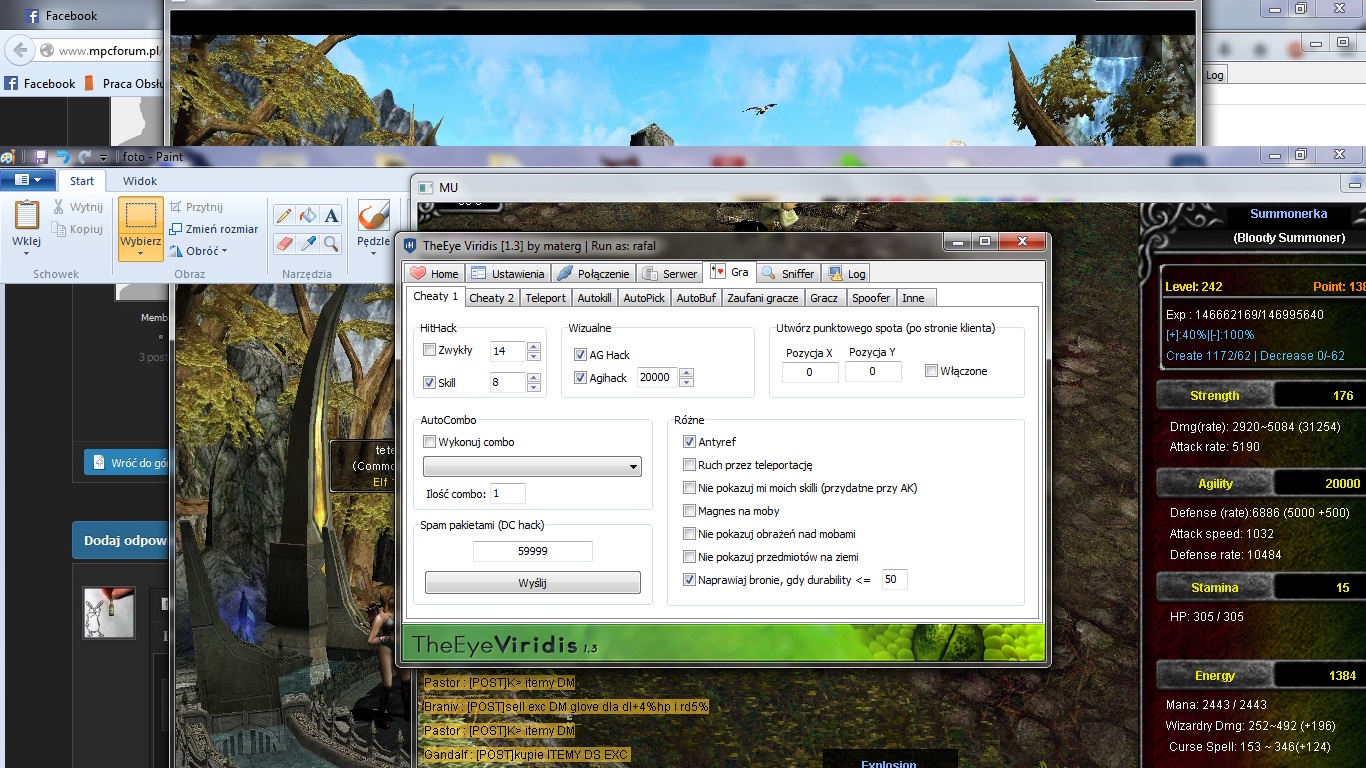Increase the Agihack value spinner
1366x768 pixels.
(686, 373)
